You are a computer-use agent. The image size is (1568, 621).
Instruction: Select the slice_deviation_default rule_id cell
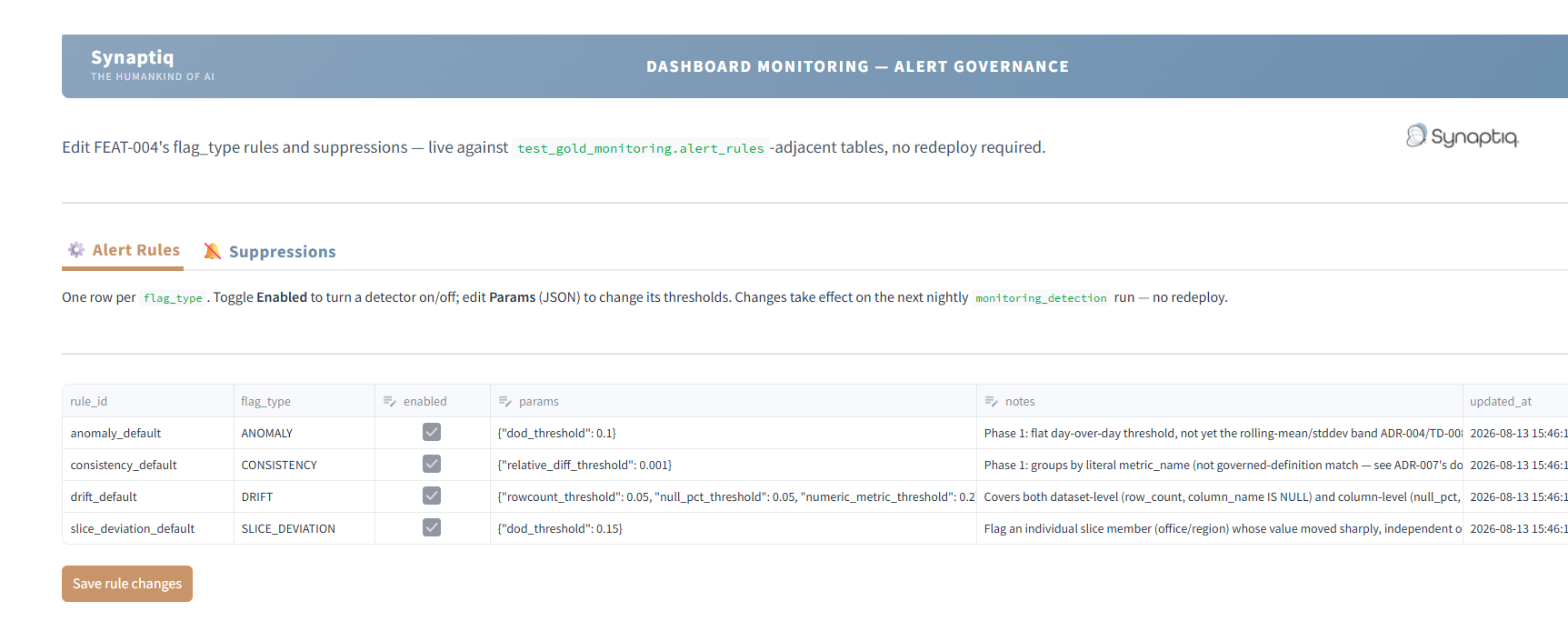pos(148,528)
